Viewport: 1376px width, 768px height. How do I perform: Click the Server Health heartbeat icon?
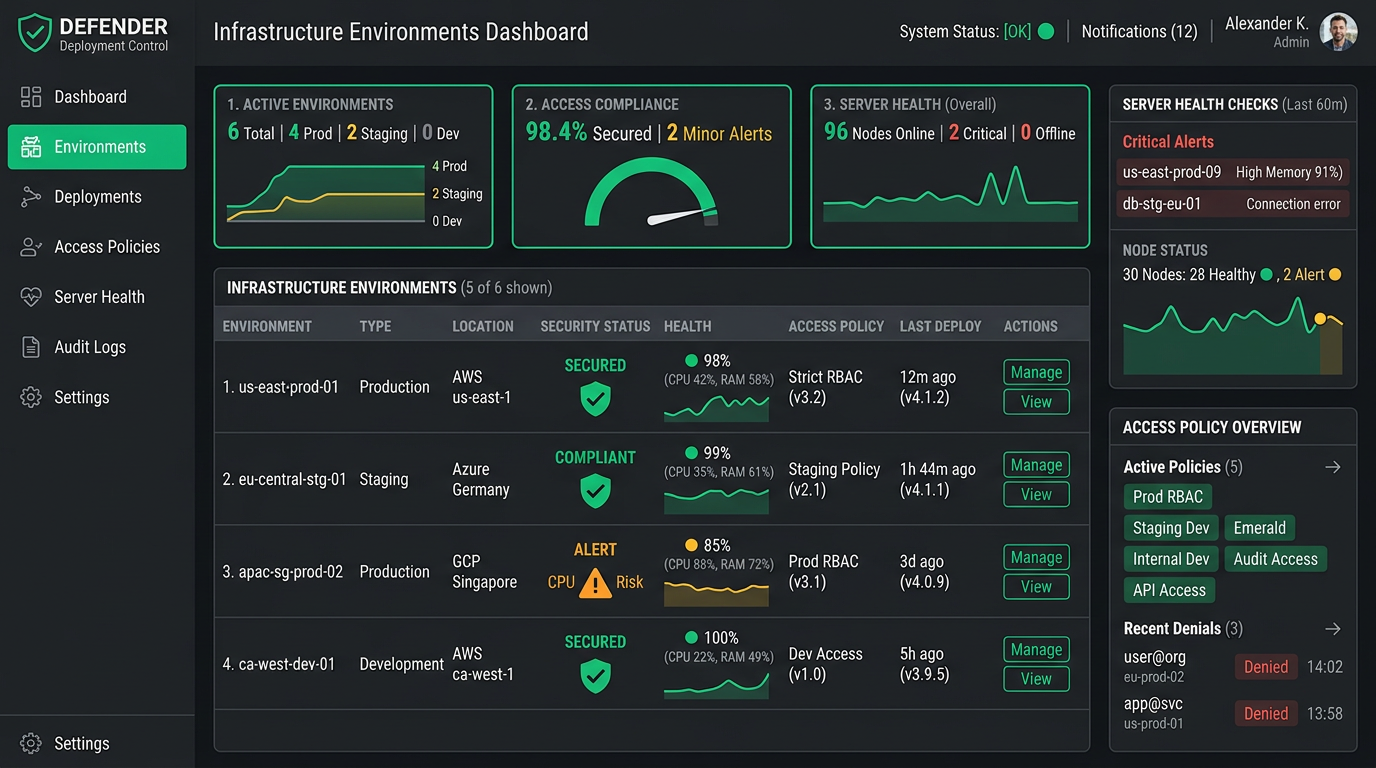pos(31,297)
